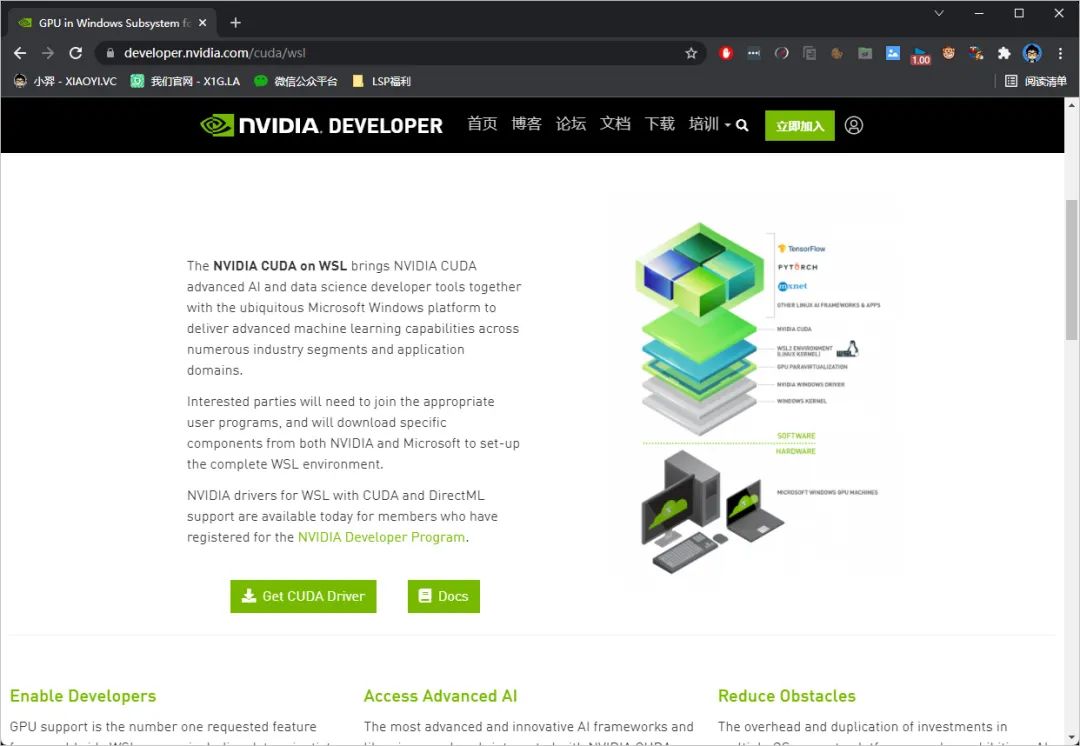Image resolution: width=1080 pixels, height=746 pixels.
Task: Click the green 立即加入 button
Action: point(800,126)
